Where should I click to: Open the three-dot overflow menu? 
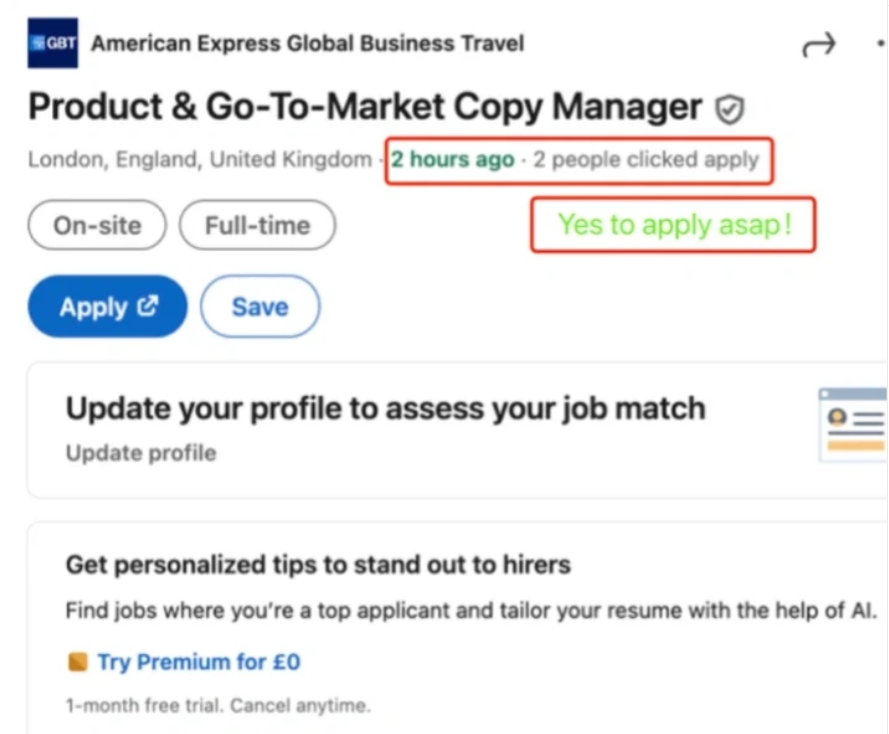[880, 45]
